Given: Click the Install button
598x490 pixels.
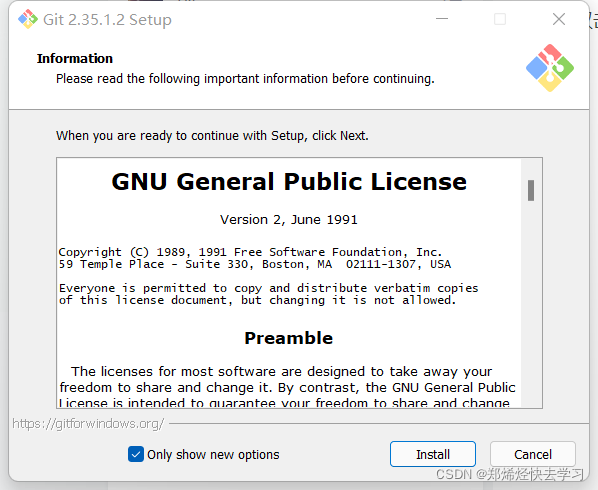Looking at the screenshot, I should click(x=432, y=454).
